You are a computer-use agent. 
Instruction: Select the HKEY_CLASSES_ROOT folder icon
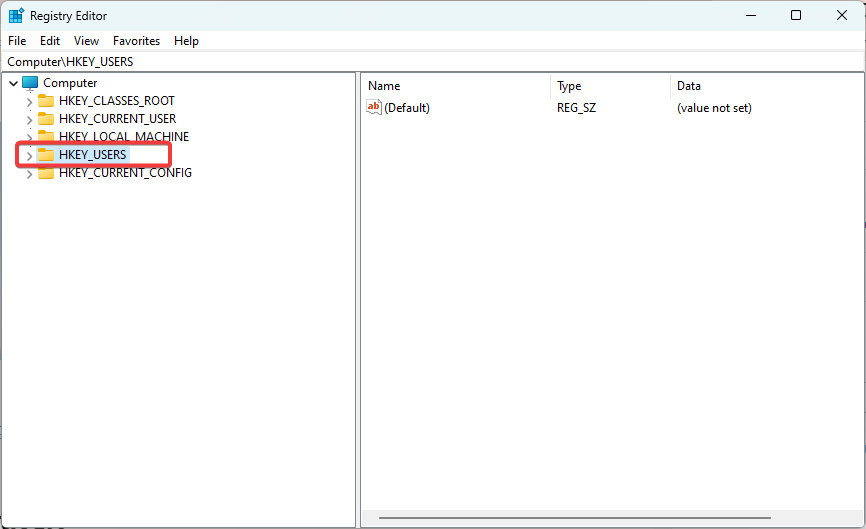[46, 101]
